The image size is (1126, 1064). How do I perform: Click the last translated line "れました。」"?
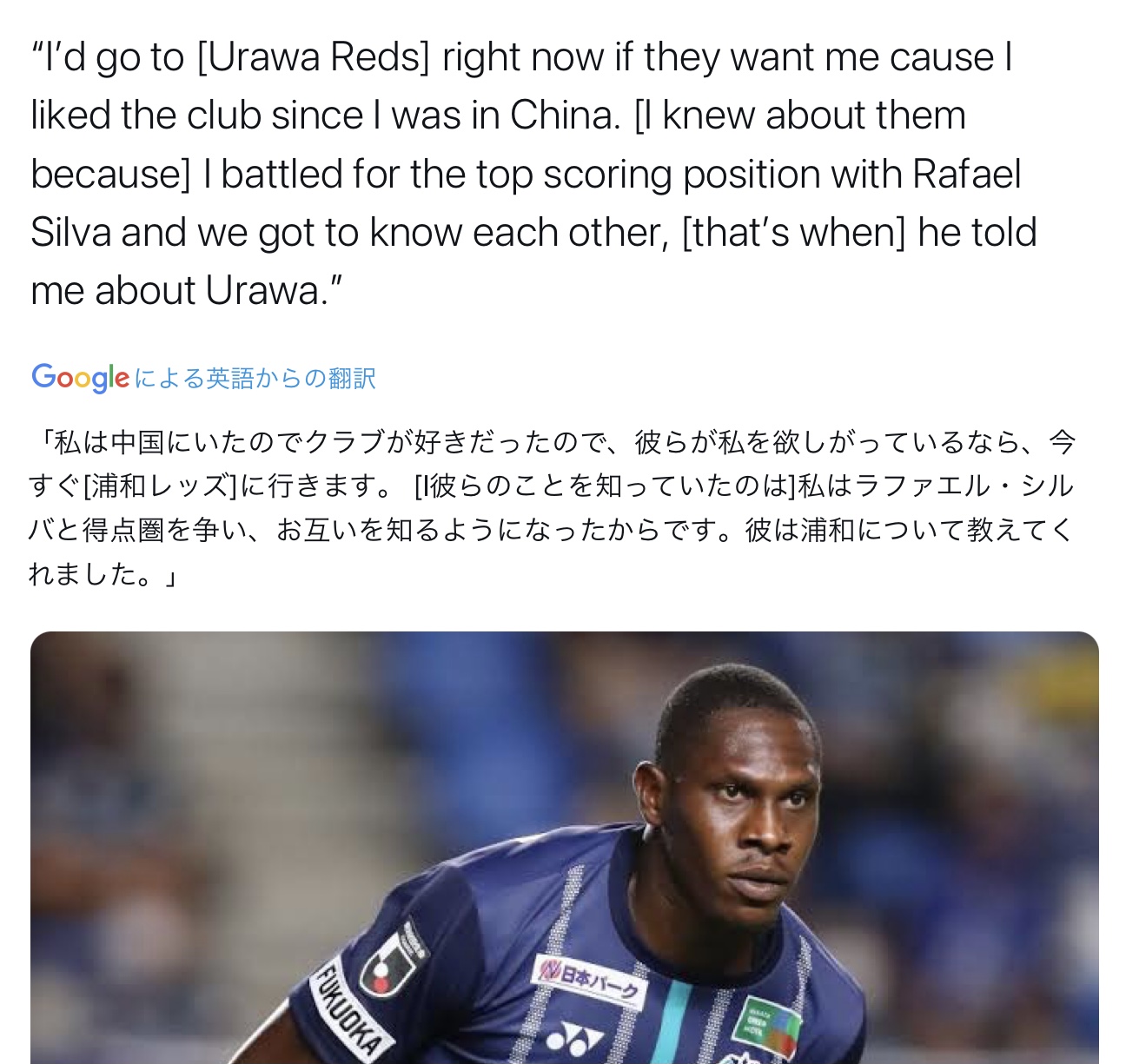point(103,574)
